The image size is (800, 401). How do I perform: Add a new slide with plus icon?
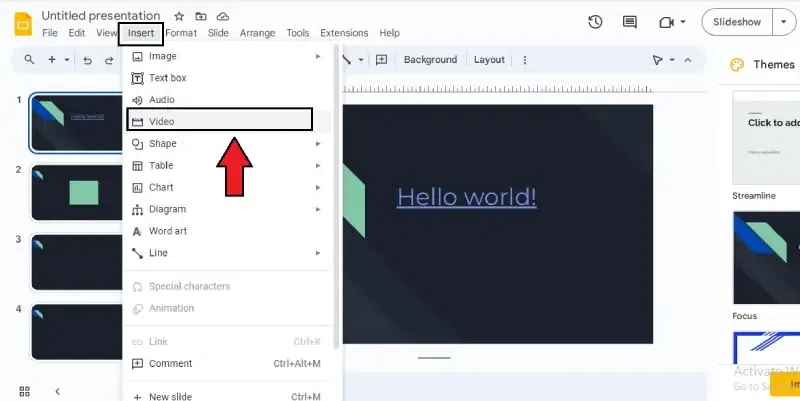click(x=52, y=60)
